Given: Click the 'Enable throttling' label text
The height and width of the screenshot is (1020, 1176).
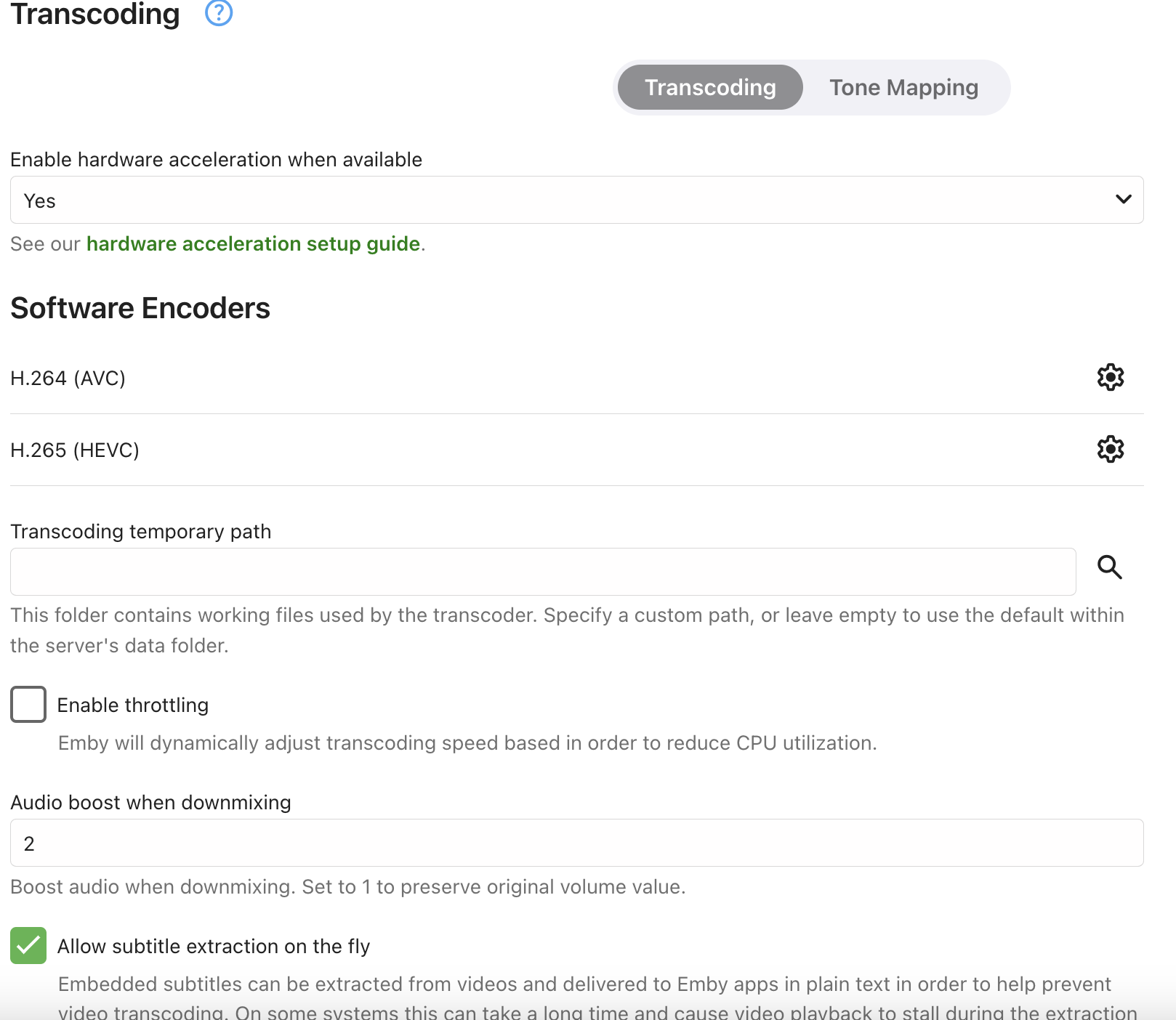Looking at the screenshot, I should pyautogui.click(x=133, y=705).
